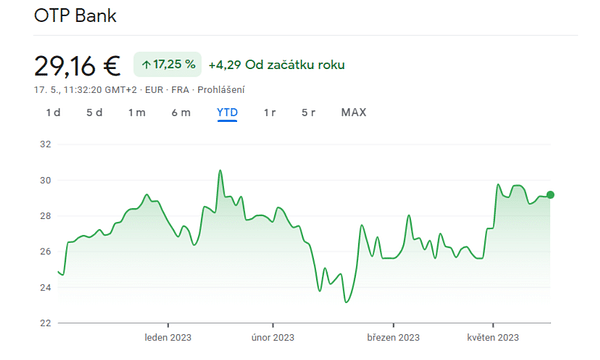Viewport: 600px width, 360px height.
Task: Switch to the 5 d range tab
Action: click(95, 112)
